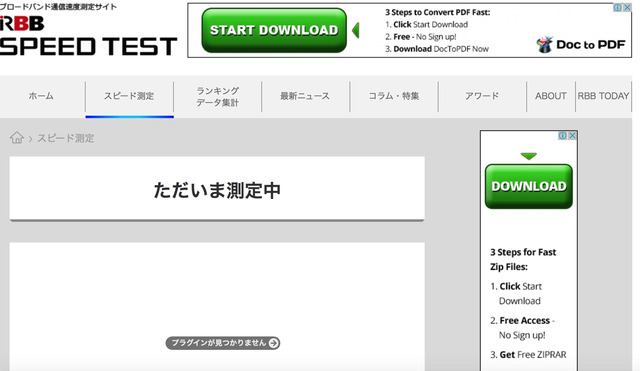640x371 pixels.
Task: Open the ホーム navigation tab
Action: coord(41,96)
